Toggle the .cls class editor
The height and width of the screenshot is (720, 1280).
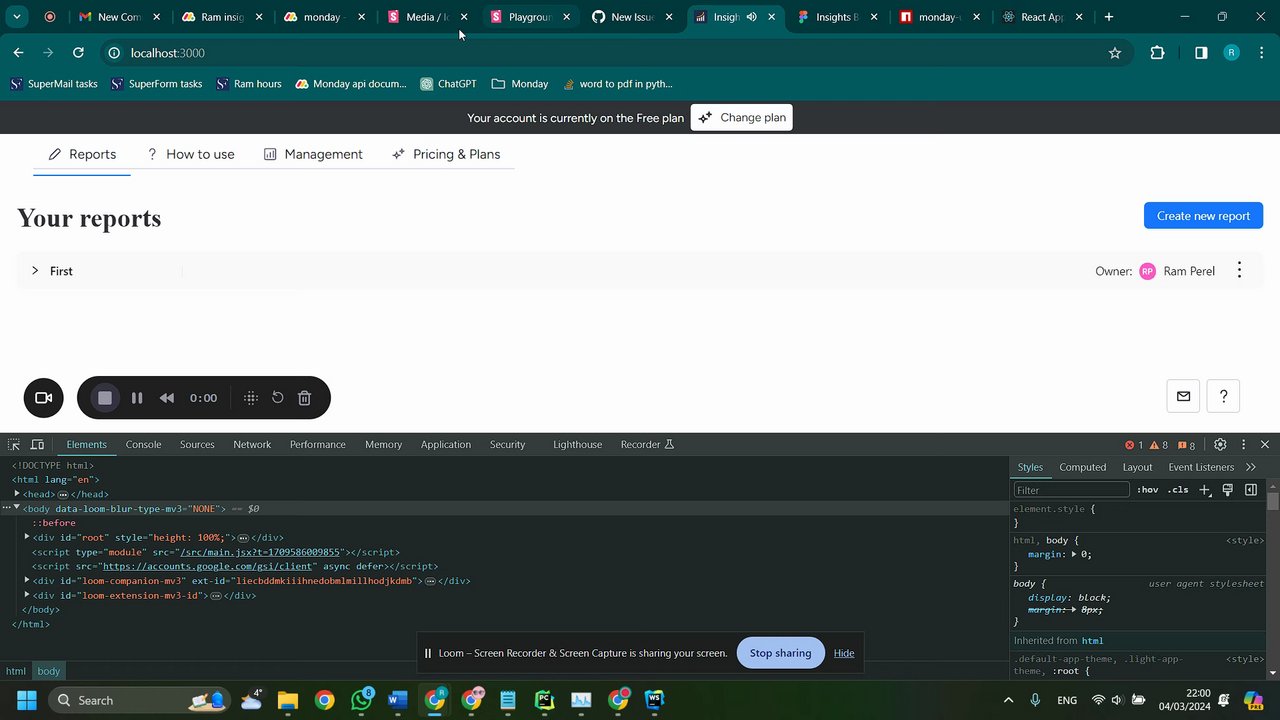(x=1179, y=490)
